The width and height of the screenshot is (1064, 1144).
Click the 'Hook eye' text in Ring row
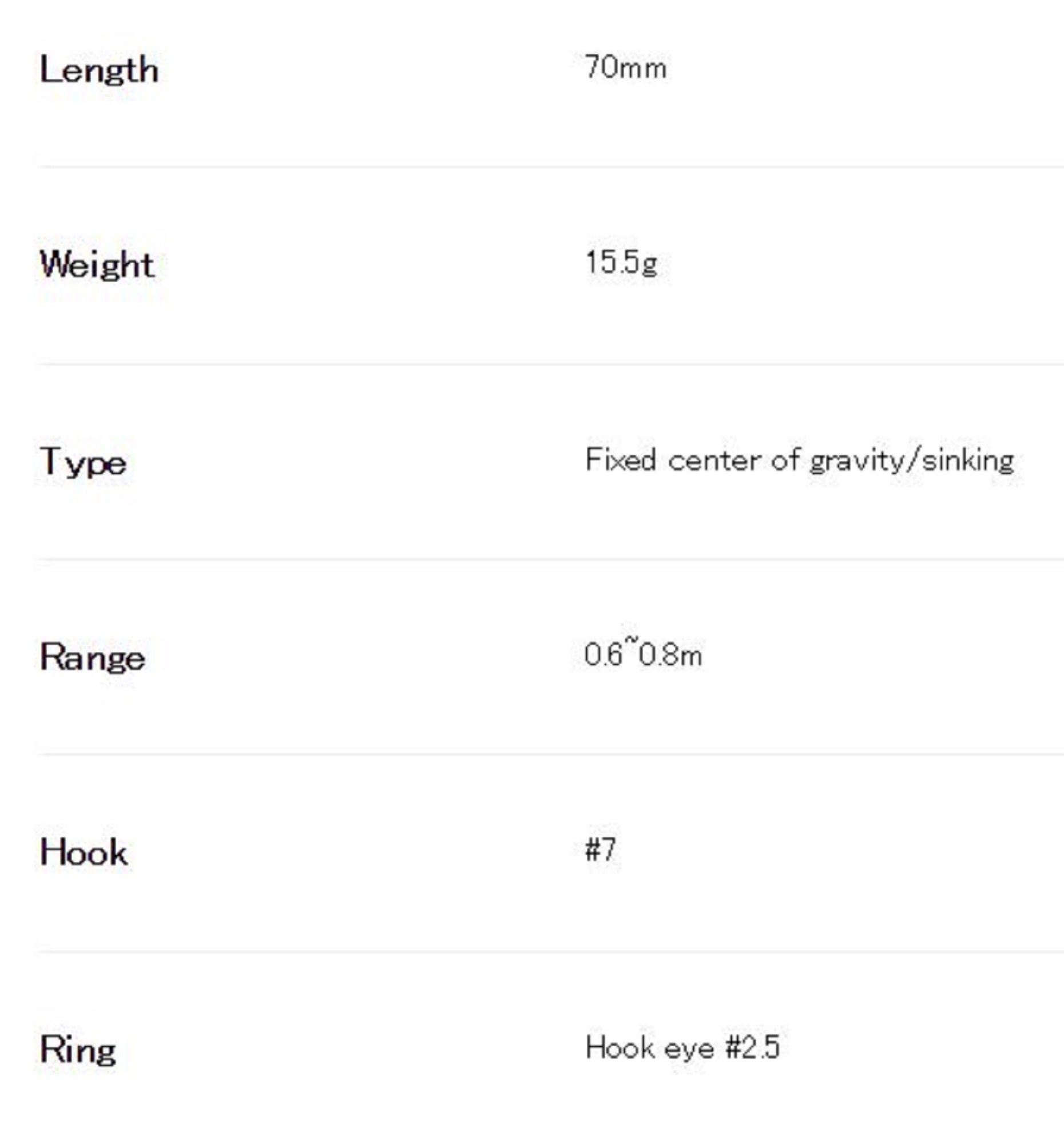coord(650,1047)
